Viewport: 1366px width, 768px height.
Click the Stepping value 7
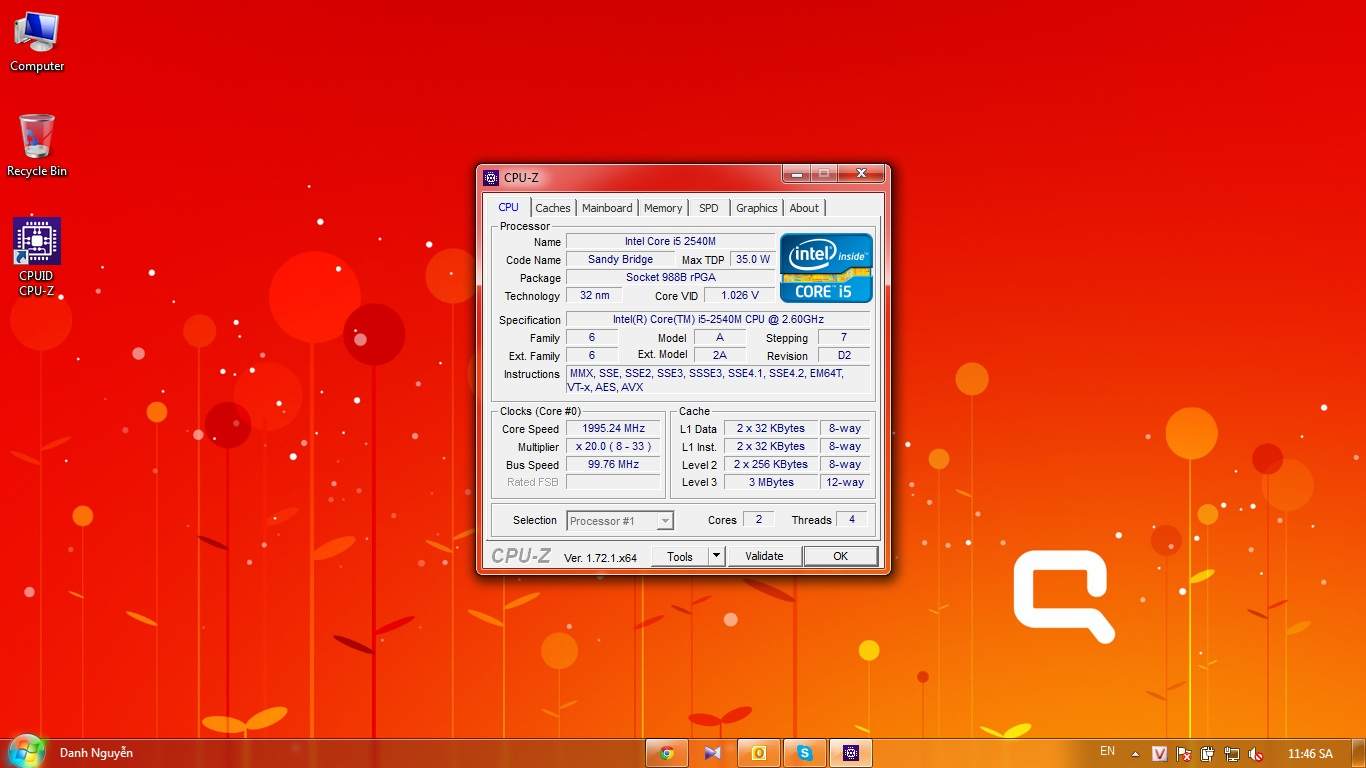pyautogui.click(x=844, y=337)
